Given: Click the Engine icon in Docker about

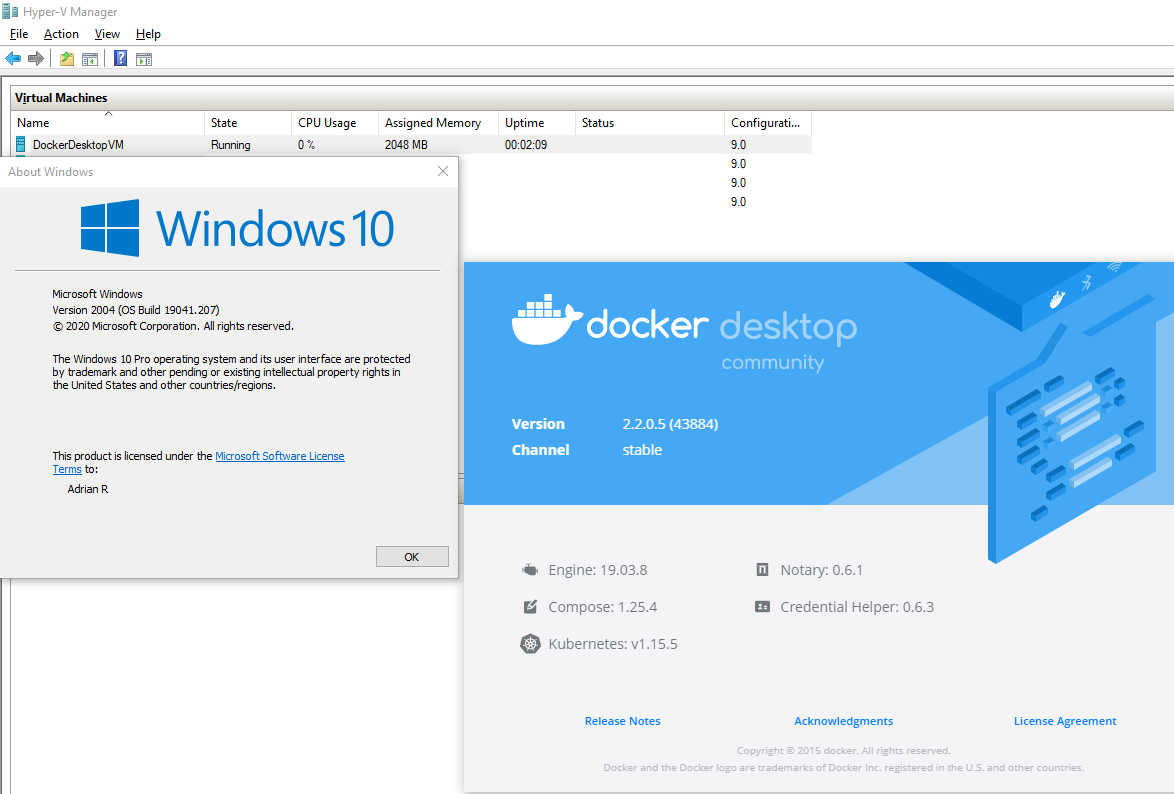Looking at the screenshot, I should pos(530,570).
